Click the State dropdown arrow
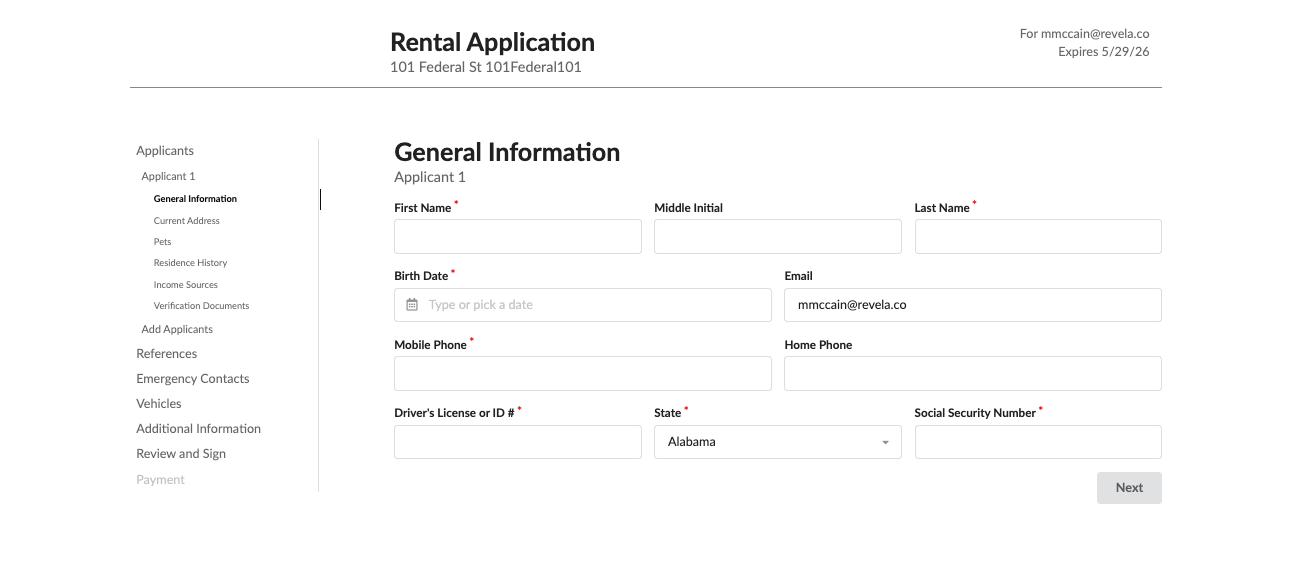The width and height of the screenshot is (1293, 567). point(885,443)
